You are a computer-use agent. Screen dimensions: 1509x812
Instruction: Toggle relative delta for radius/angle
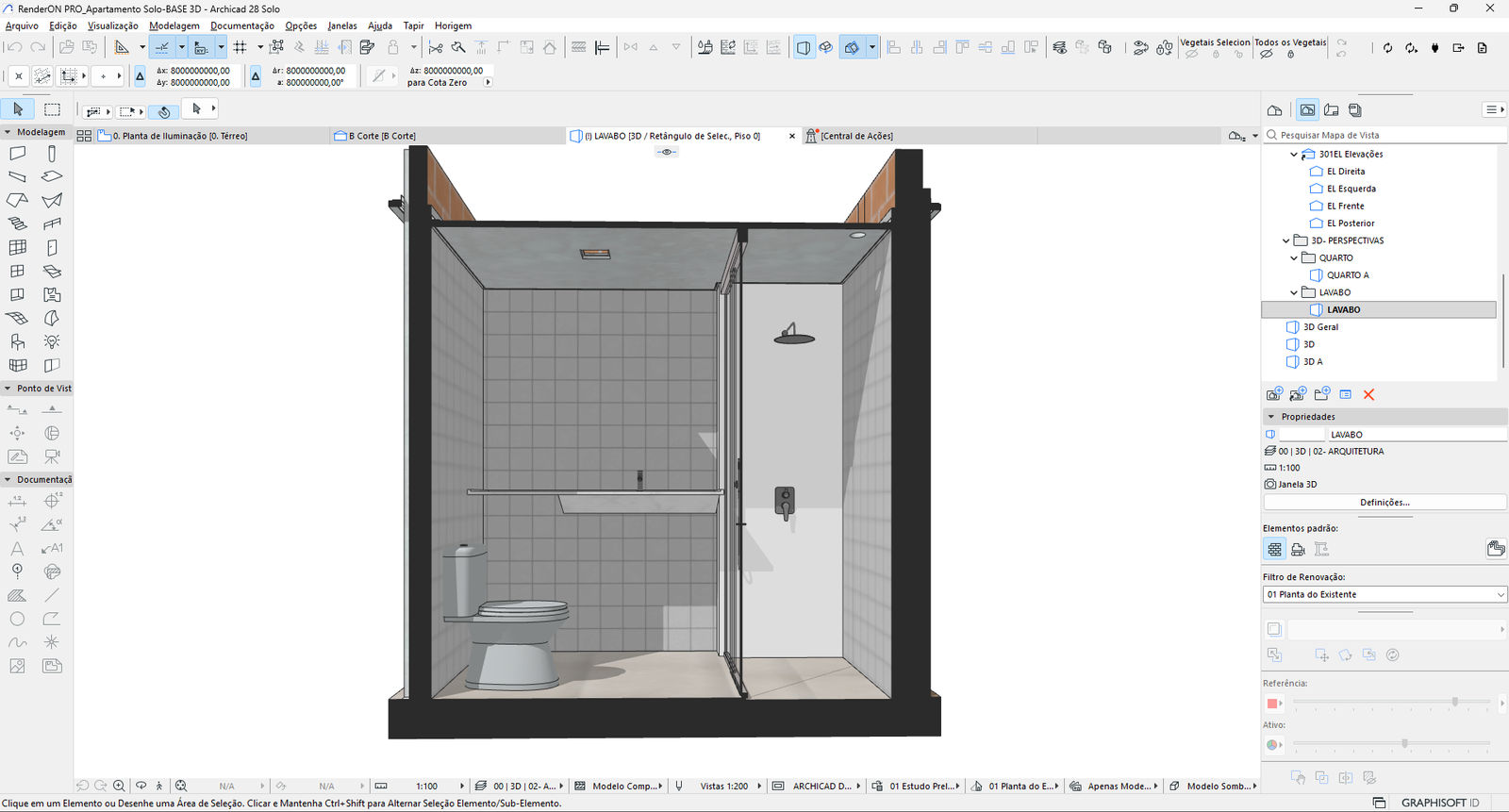point(256,76)
